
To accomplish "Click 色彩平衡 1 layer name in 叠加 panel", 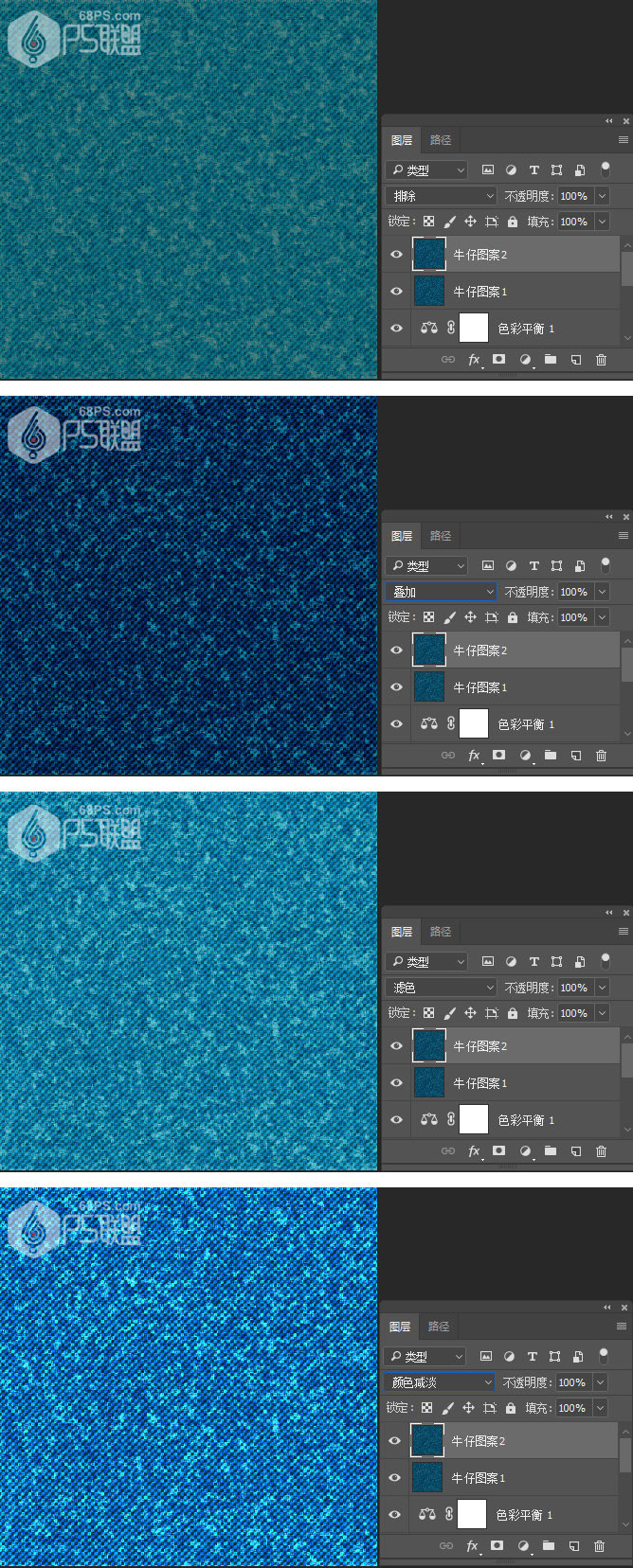I will pos(527,724).
